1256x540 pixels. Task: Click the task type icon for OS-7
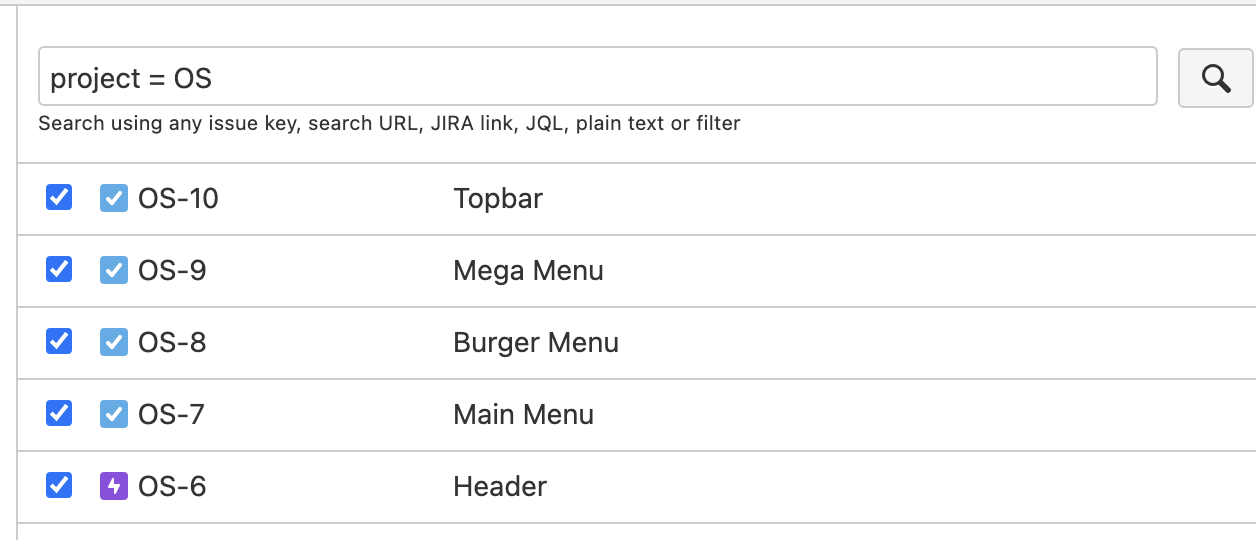point(114,414)
